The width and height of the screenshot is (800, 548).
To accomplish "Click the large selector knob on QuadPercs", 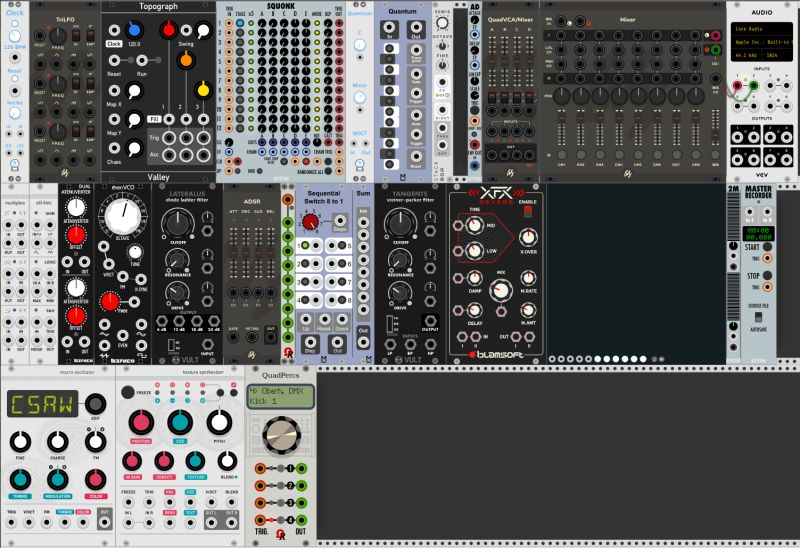I will point(282,435).
